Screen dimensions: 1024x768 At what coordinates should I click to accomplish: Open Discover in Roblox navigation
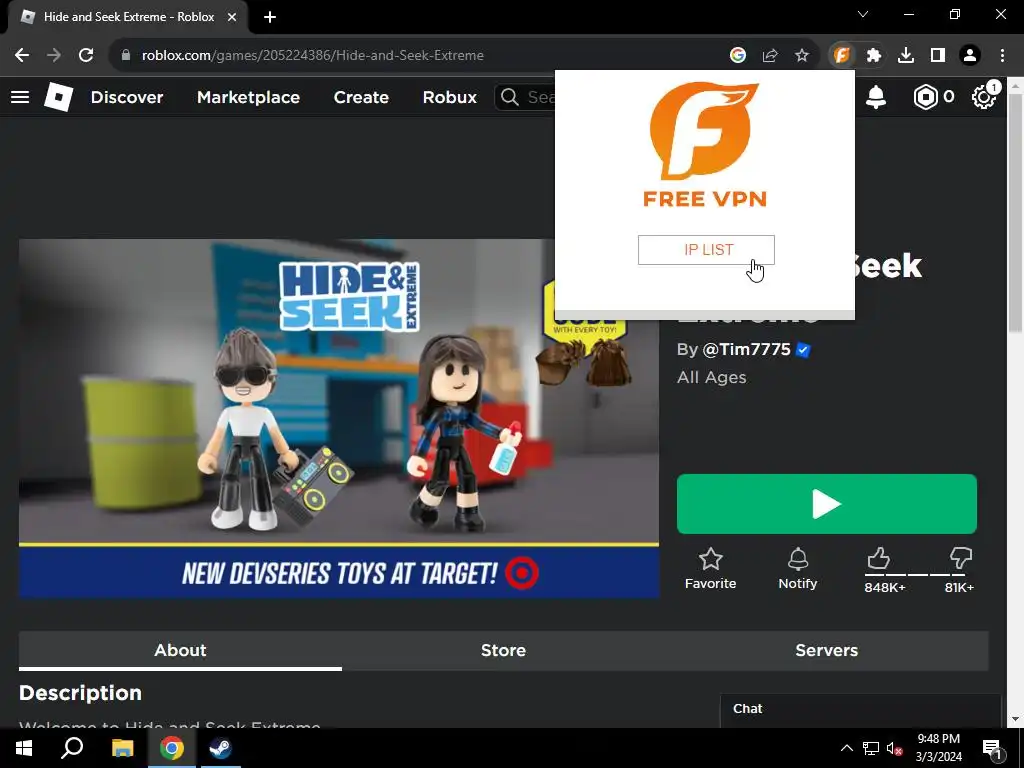(127, 97)
